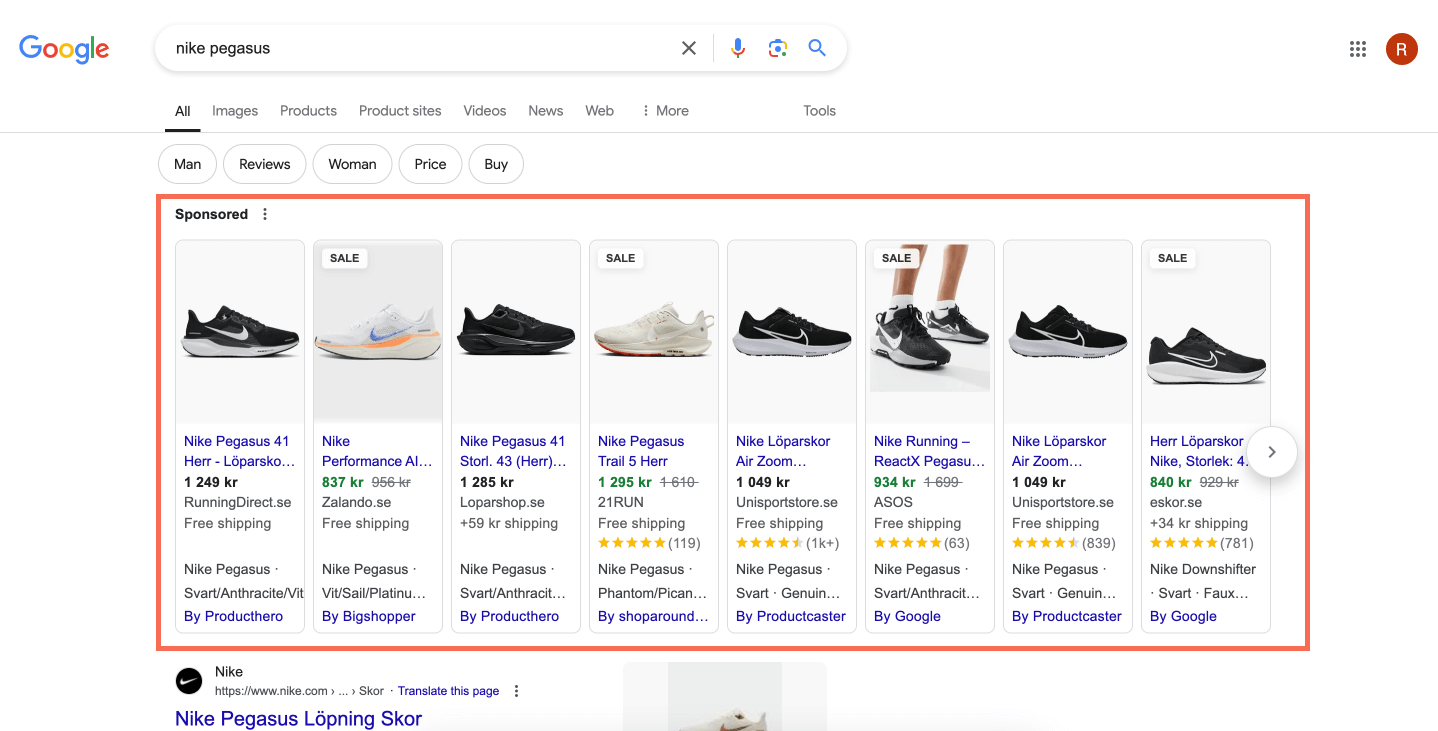This screenshot has height=731, width=1438.
Task: Open the three-dot menu beside the Nike result
Action: pos(516,690)
